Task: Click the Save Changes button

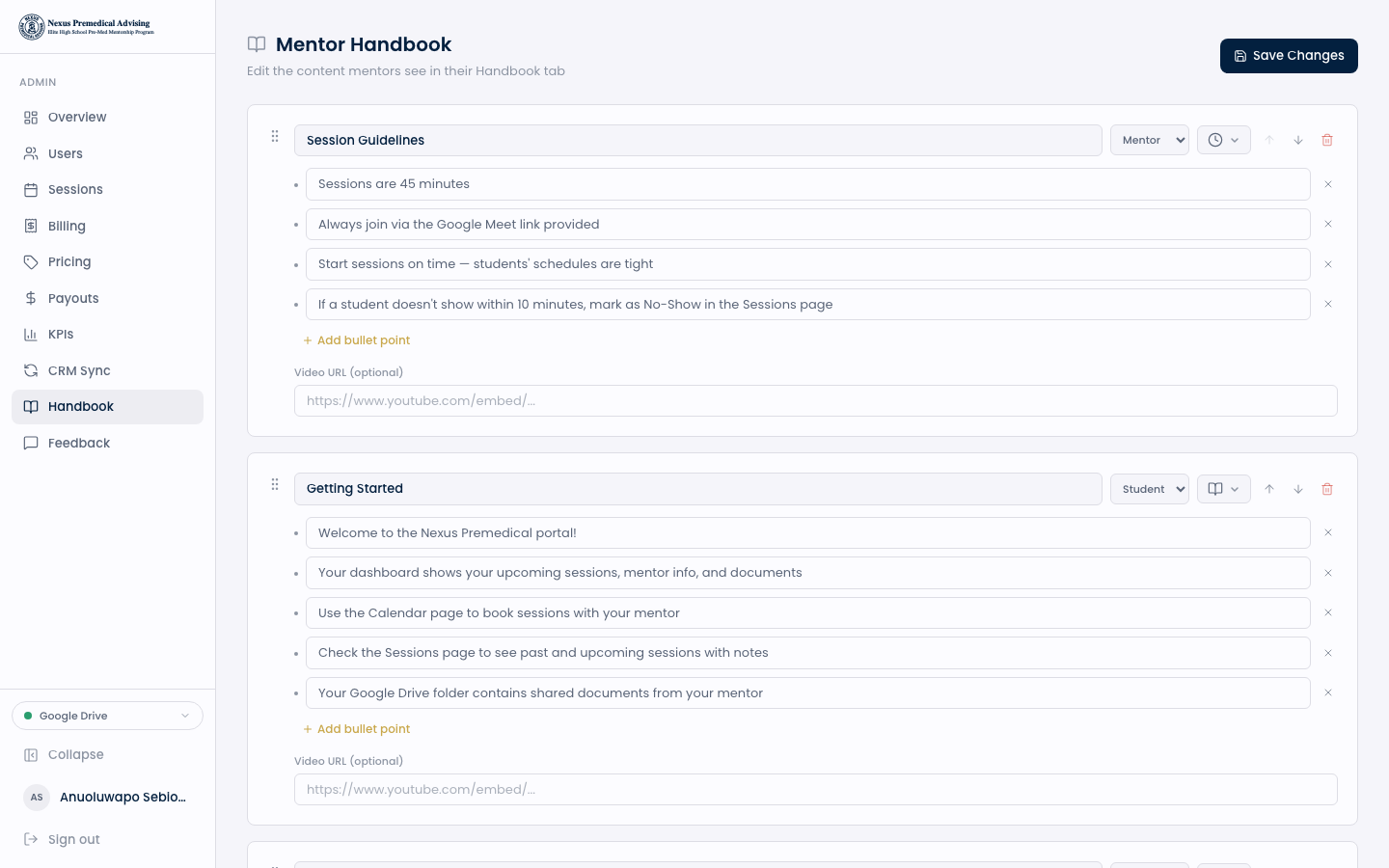Action: click(x=1289, y=56)
